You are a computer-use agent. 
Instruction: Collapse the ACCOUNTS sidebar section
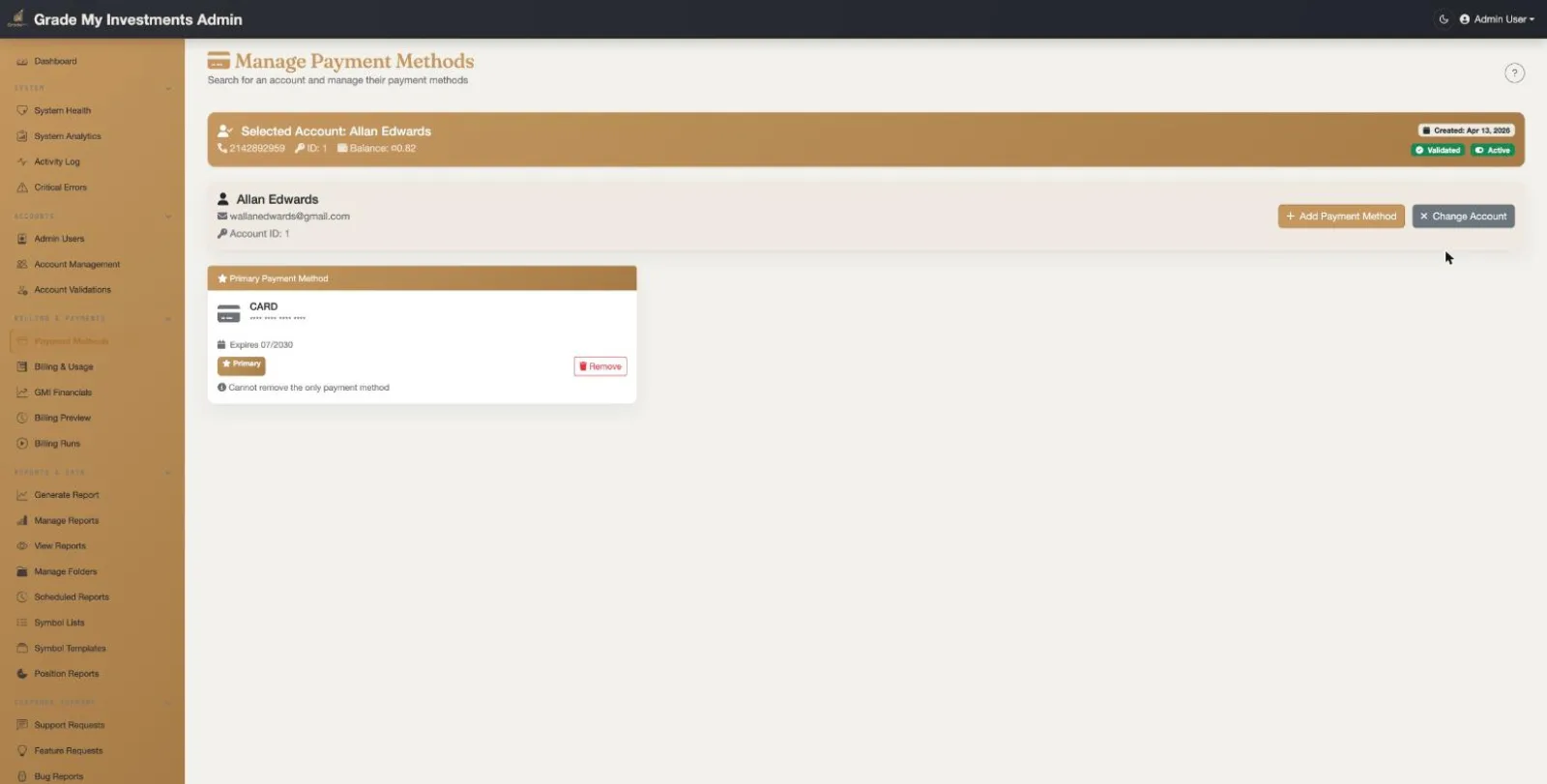coord(168,217)
